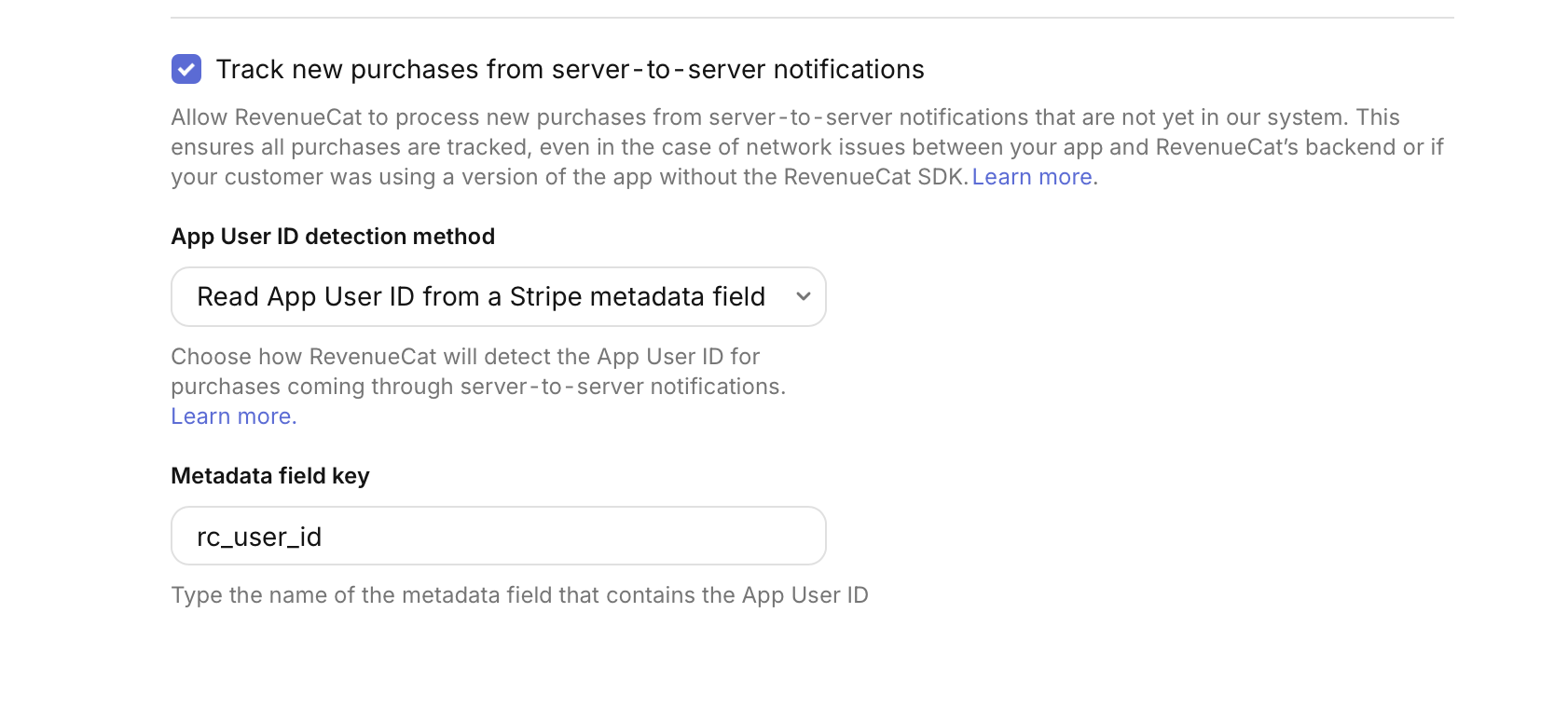Uncheck Track new purchases from server-to-server notifications
This screenshot has width=1568, height=708.
tap(186, 69)
